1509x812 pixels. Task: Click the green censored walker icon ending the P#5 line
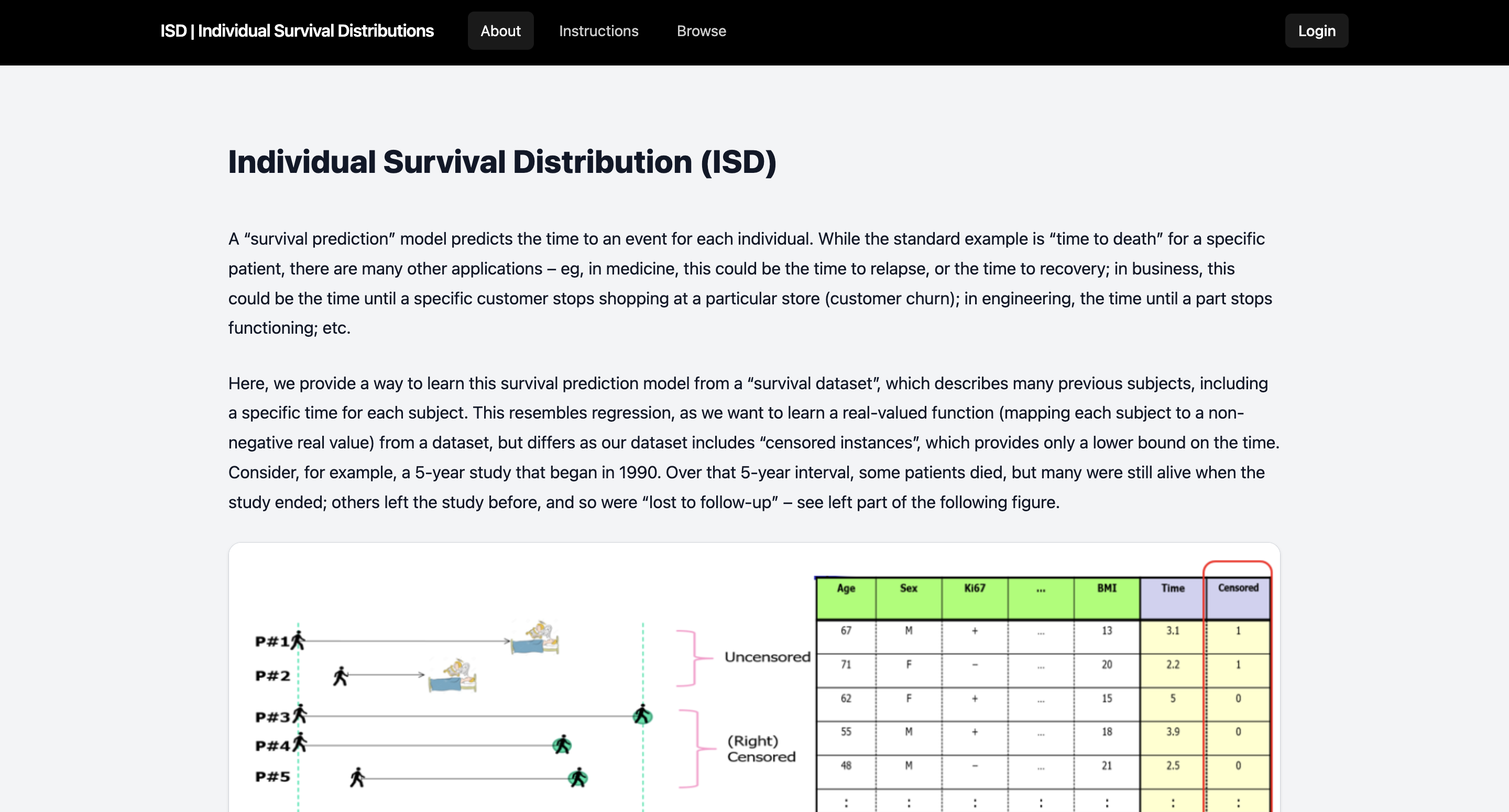click(578, 777)
